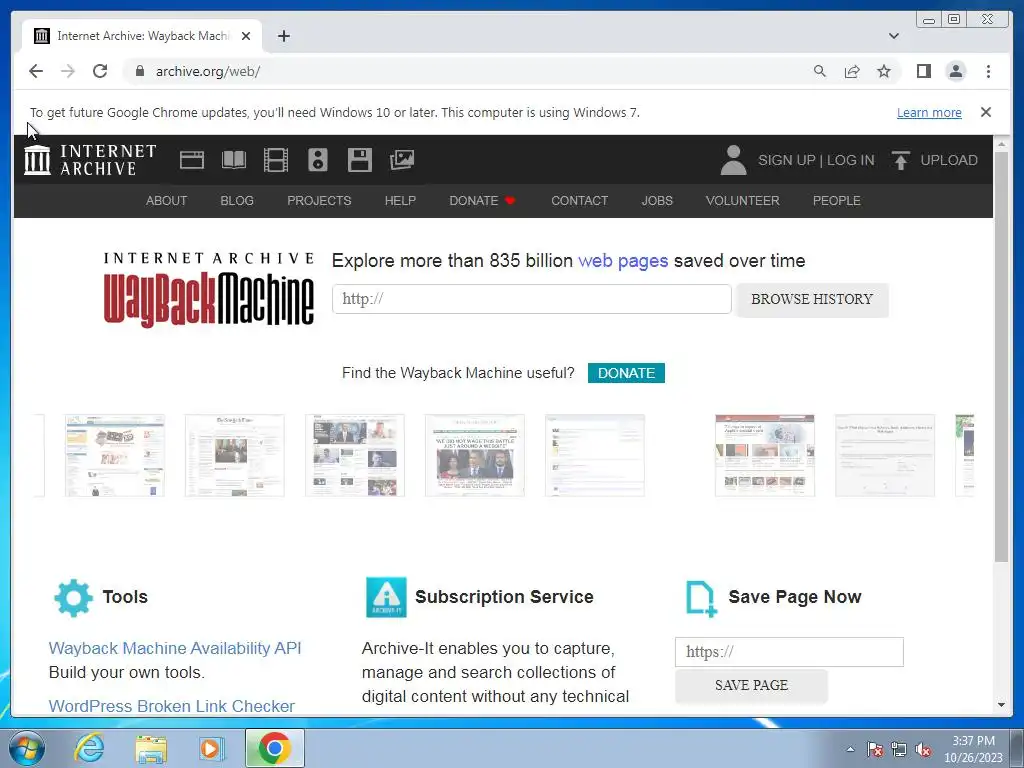The image size is (1024, 768).
Task: Focus the Wayback Machine http:// search field
Action: [532, 299]
